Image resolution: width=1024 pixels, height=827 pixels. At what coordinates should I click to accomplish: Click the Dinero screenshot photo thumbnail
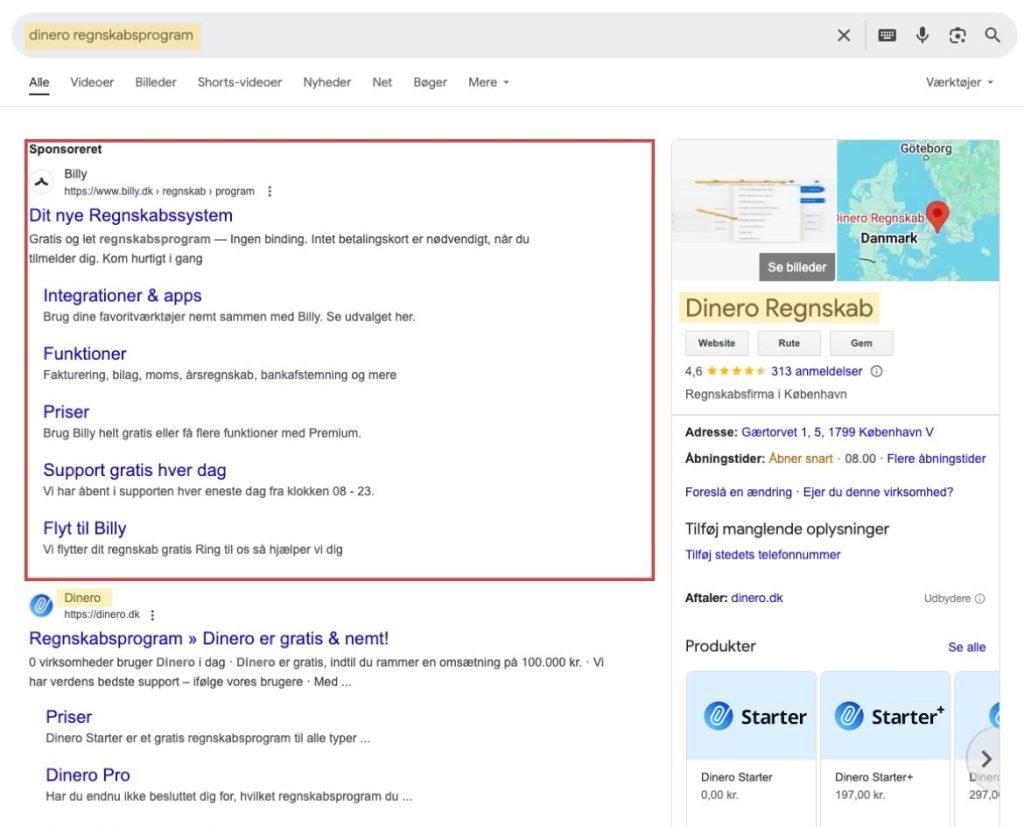[754, 210]
